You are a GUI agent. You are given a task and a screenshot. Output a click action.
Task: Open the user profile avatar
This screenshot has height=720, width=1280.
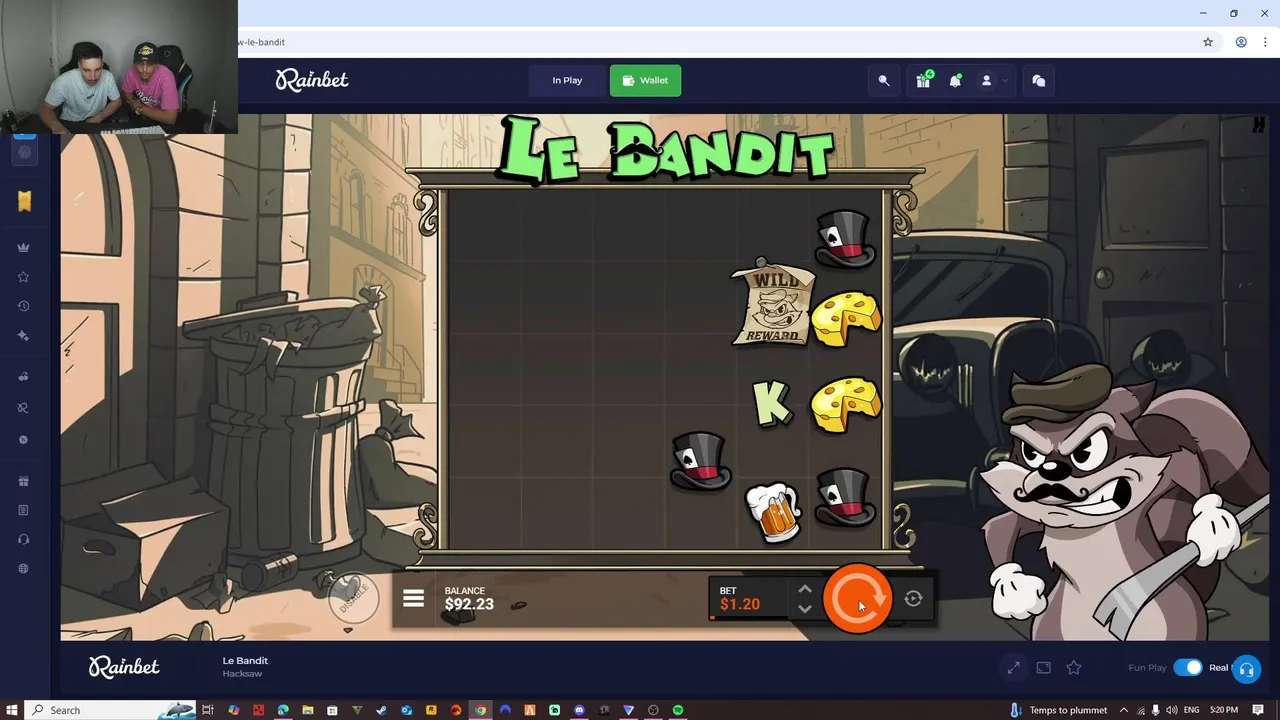[986, 81]
